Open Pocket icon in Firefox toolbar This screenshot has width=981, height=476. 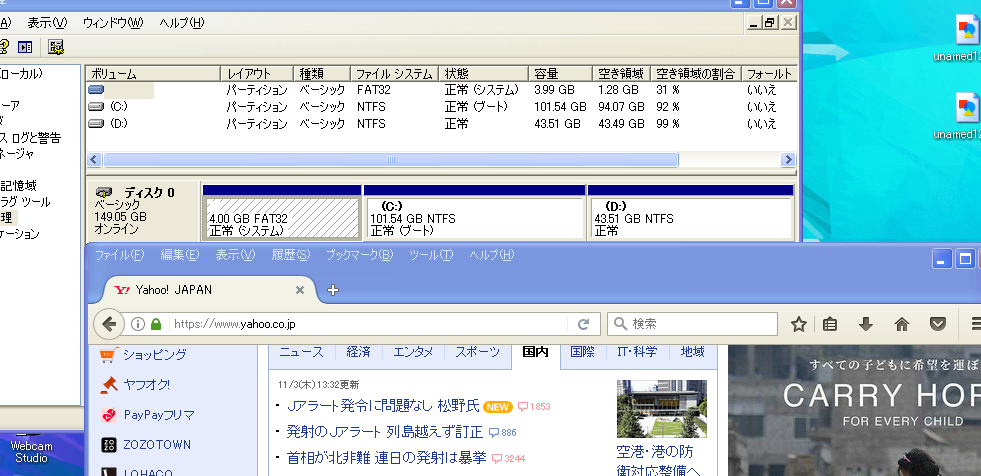pos(937,324)
